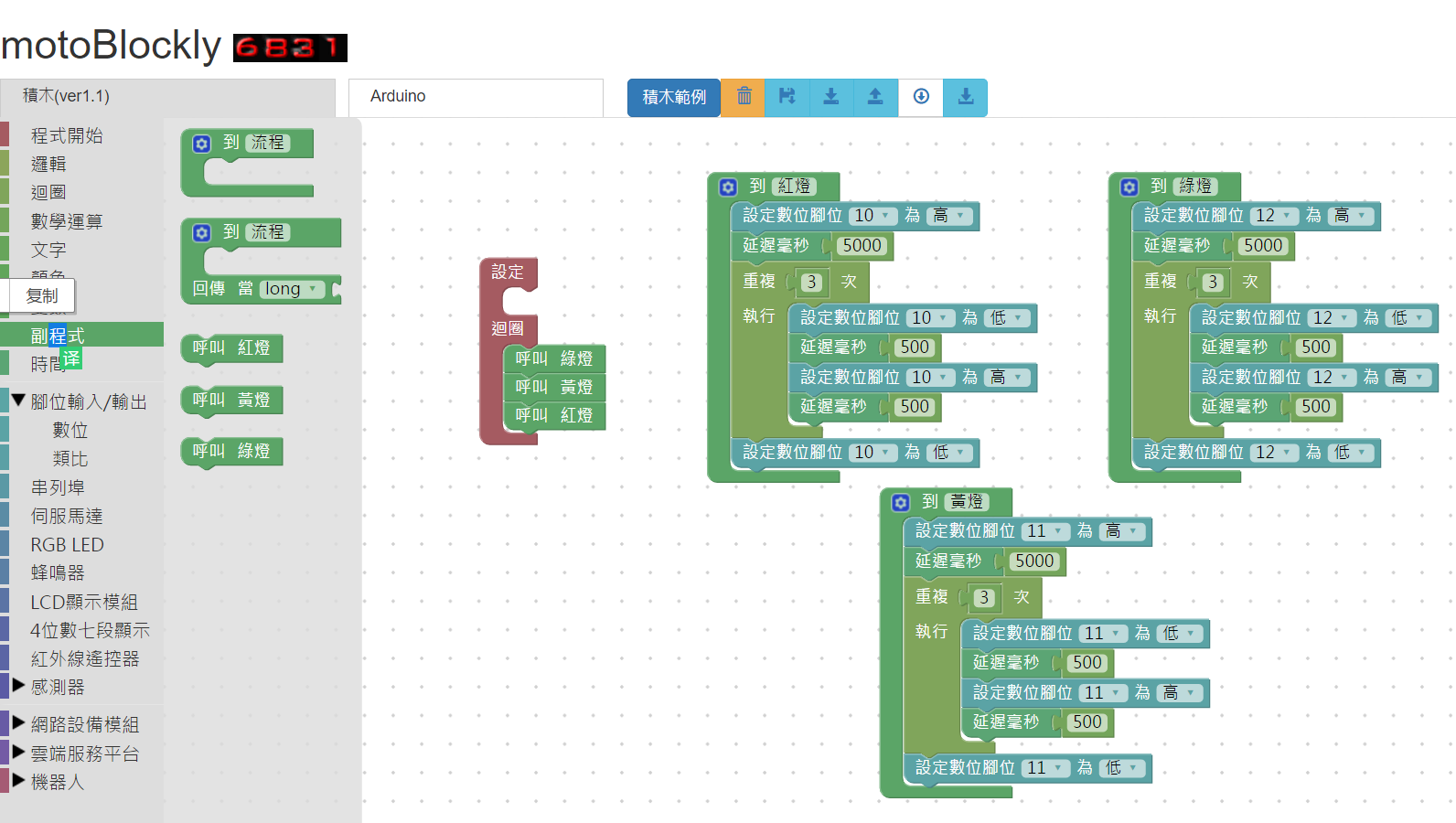This screenshot has width=1456, height=823.
Task: Select the 副程式 category
Action: pyautogui.click(x=58, y=336)
